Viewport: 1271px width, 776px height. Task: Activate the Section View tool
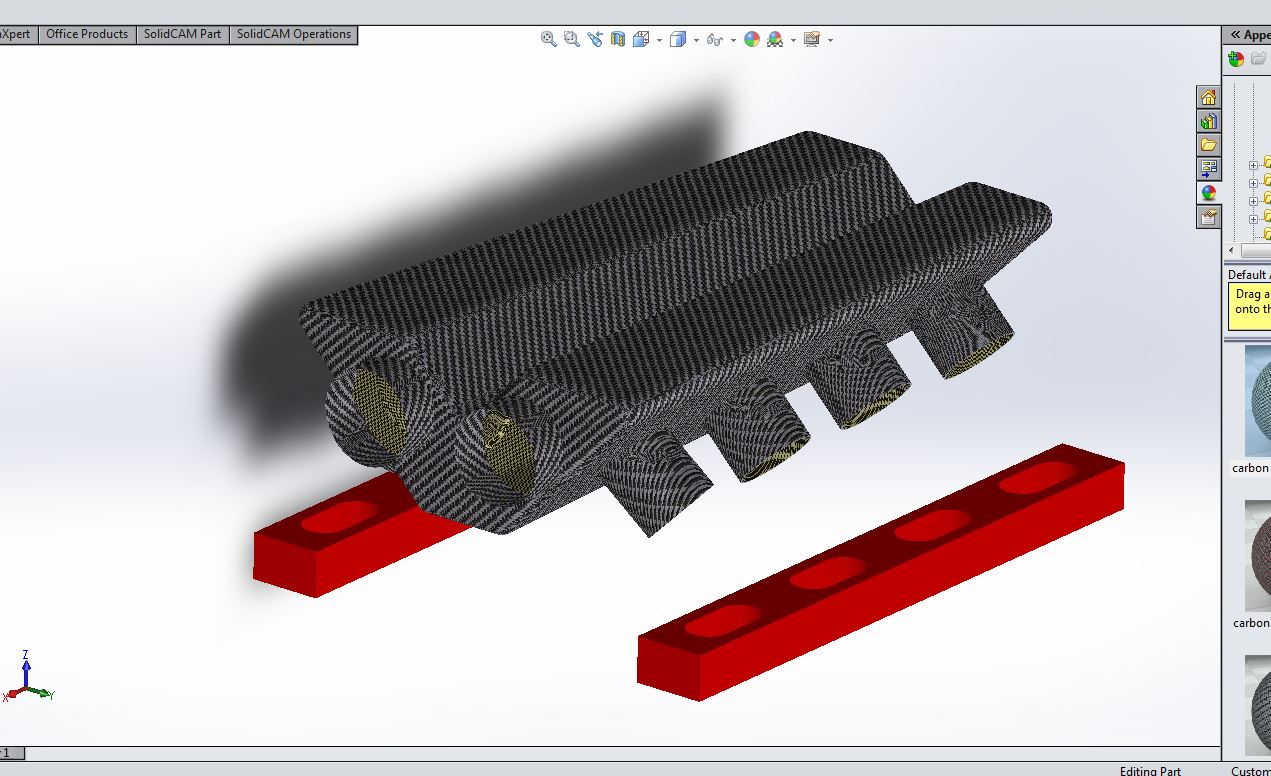(x=618, y=39)
